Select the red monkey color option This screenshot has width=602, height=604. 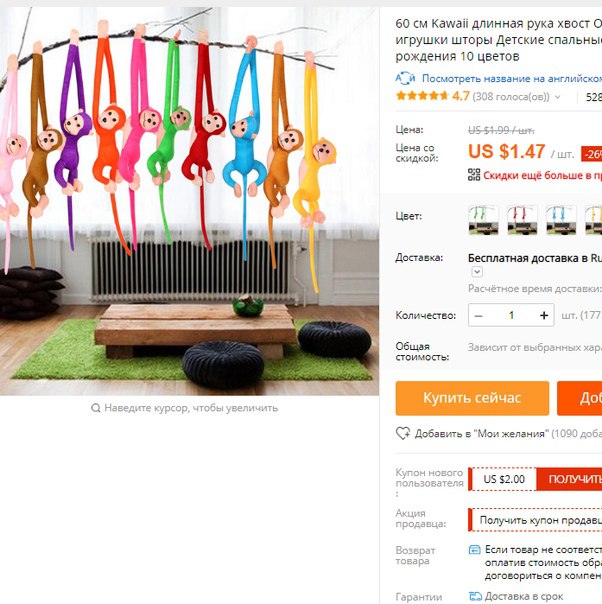522,220
